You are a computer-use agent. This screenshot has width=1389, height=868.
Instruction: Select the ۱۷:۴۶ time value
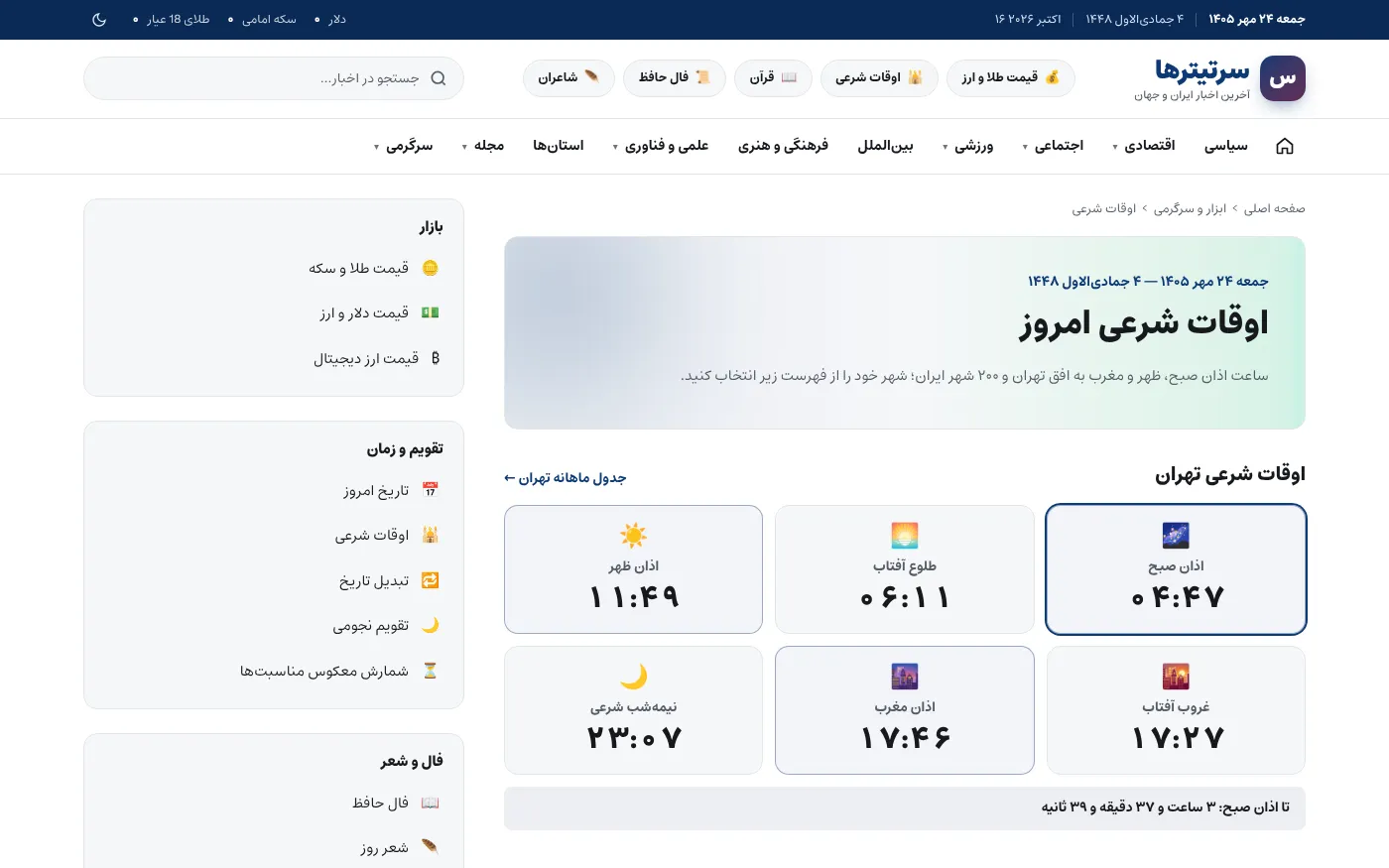point(905,738)
